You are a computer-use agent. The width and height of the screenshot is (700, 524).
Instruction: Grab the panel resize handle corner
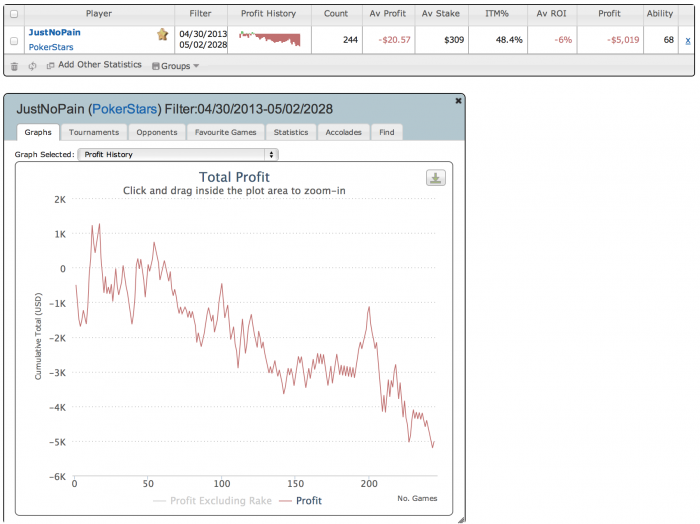click(461, 520)
